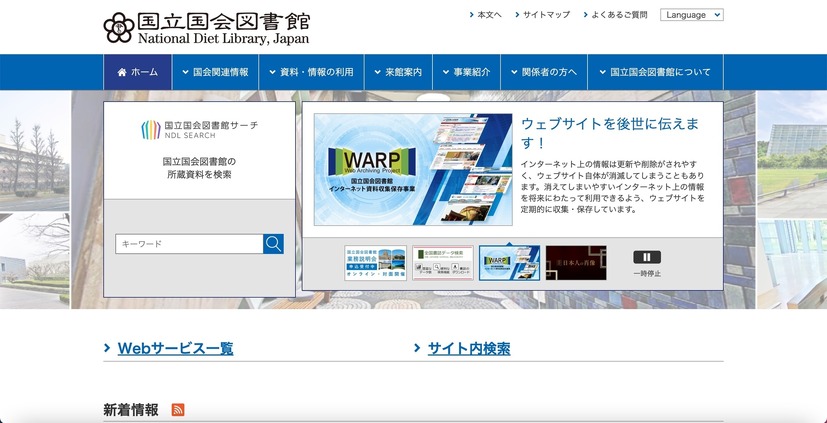Click the キーワード search input field
The height and width of the screenshot is (423, 827).
pos(189,244)
